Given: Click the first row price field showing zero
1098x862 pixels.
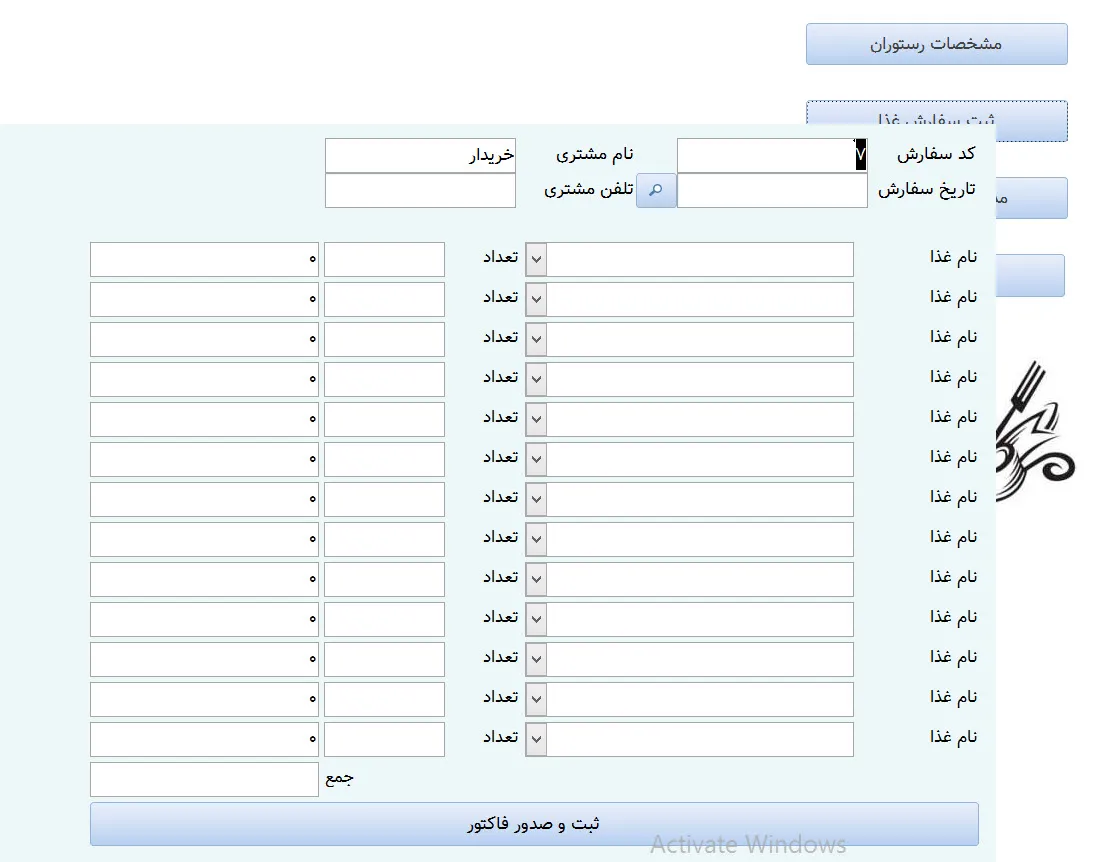Looking at the screenshot, I should pos(204,260).
